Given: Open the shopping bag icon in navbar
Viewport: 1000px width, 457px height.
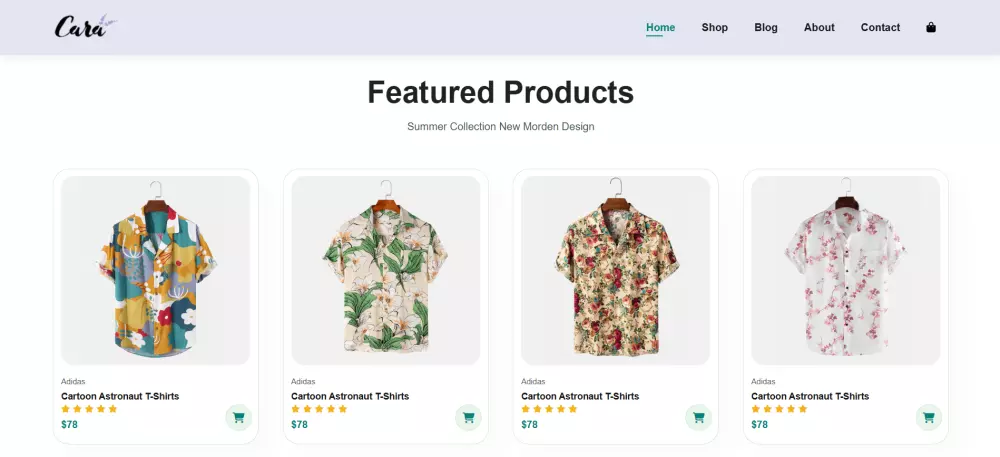Looking at the screenshot, I should [931, 28].
